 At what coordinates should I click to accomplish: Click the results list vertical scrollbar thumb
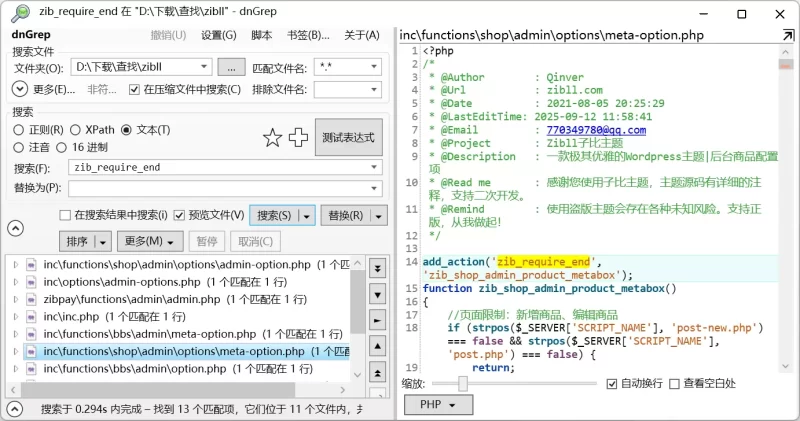coord(358,302)
